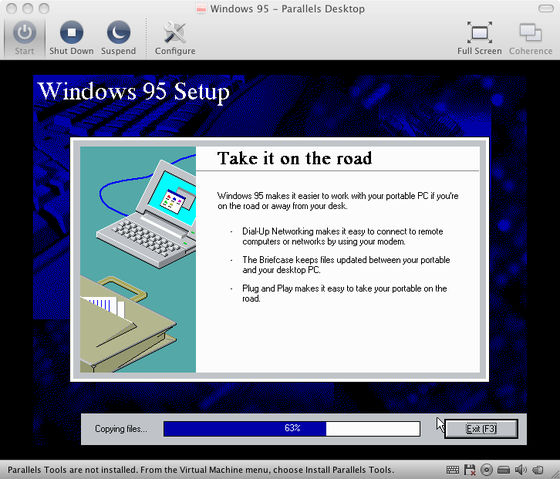Screen dimensions: 560x479
Task: Open the CD/DVD drive status icon
Action: [x=486, y=470]
